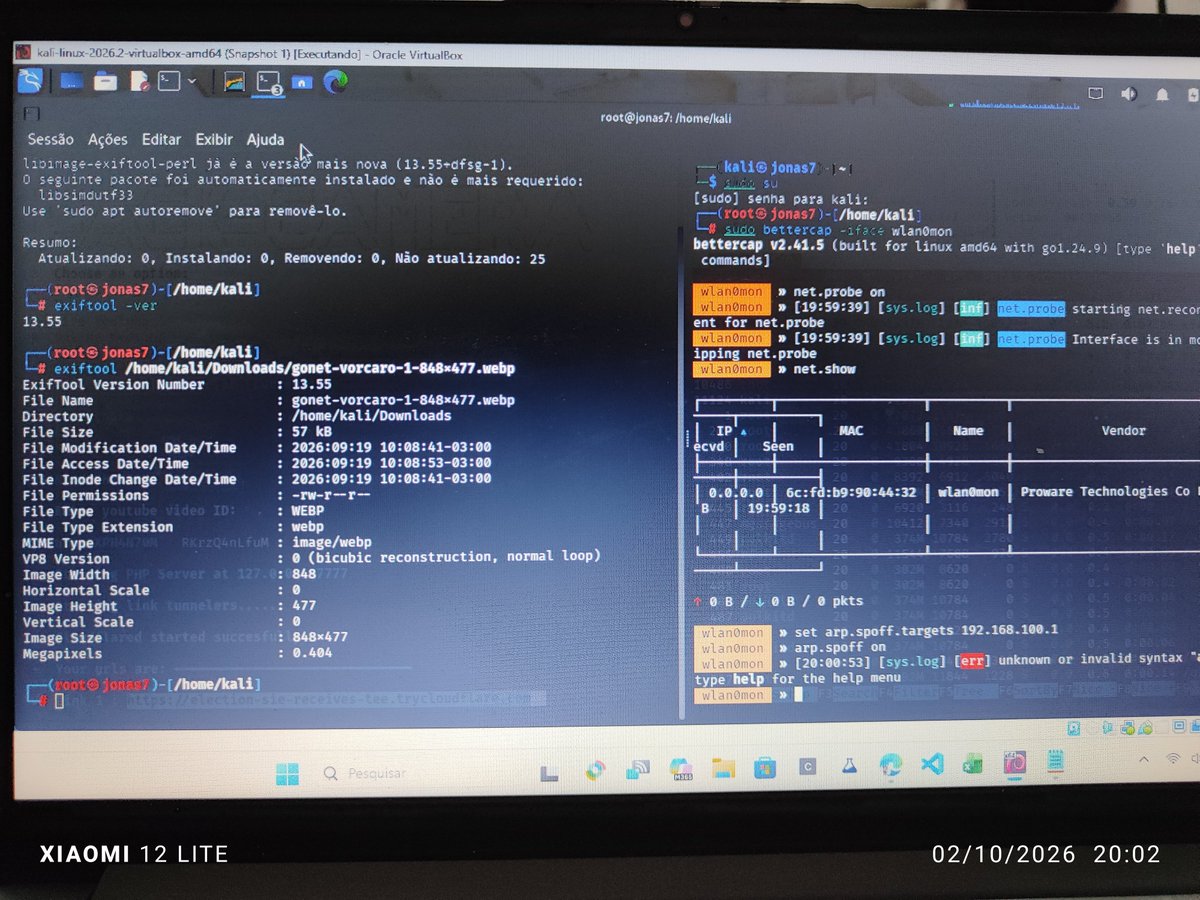
Task: Click the CPU usage graph in the Kali panel
Action: (x=1020, y=102)
